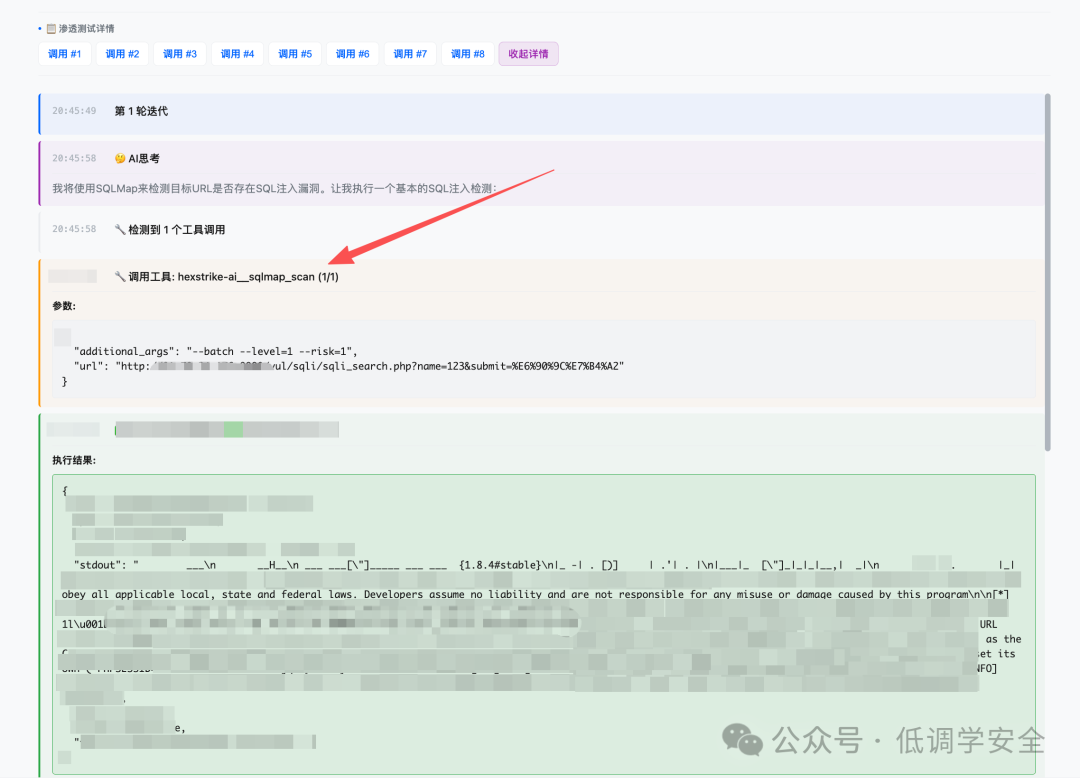
Task: Show 调用 #4 details
Action: (x=238, y=54)
